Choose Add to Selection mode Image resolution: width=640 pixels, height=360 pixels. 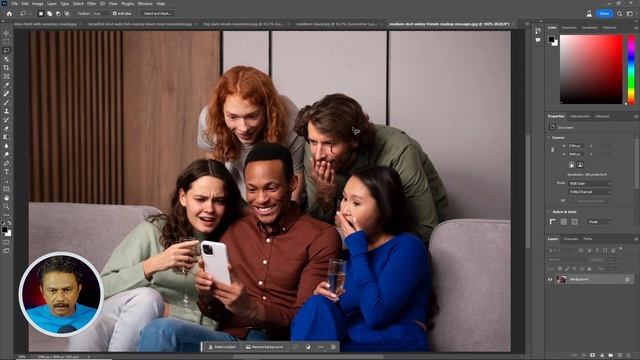[x=49, y=13]
